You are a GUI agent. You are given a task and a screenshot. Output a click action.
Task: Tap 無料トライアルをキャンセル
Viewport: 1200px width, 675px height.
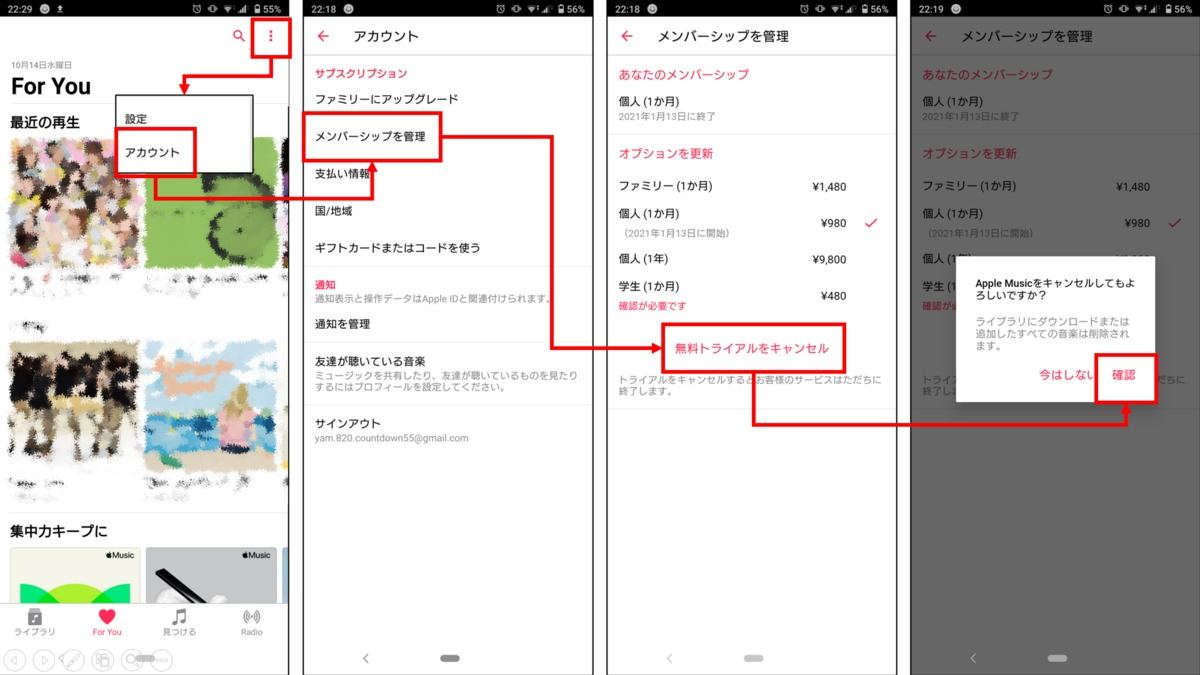(752, 348)
